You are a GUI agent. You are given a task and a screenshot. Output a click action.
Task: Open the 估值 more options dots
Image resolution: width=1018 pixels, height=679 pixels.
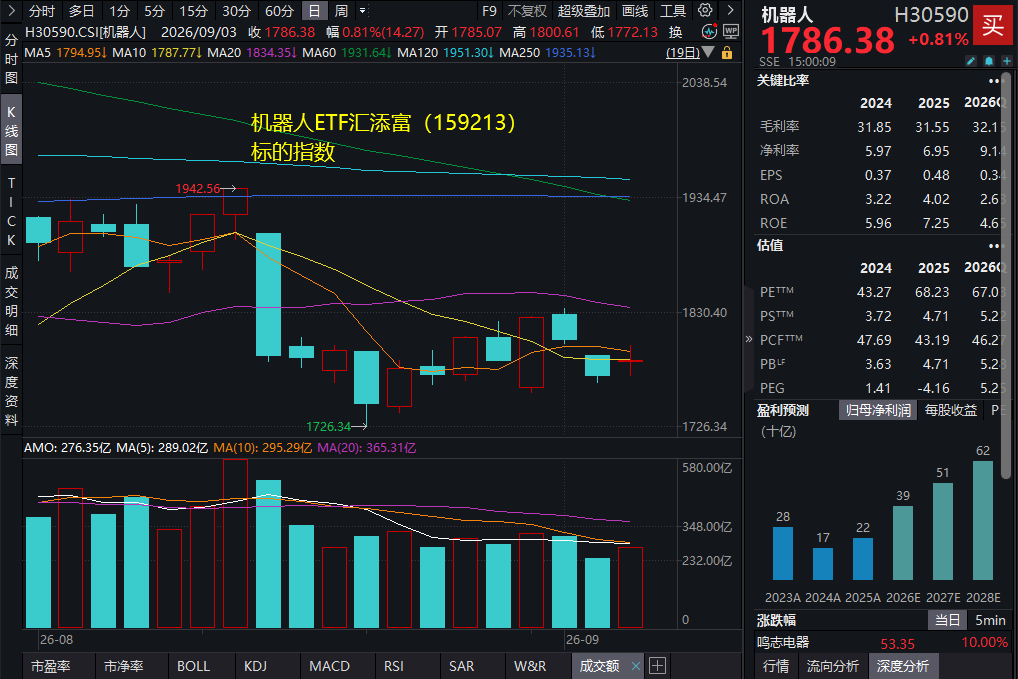(x=994, y=246)
